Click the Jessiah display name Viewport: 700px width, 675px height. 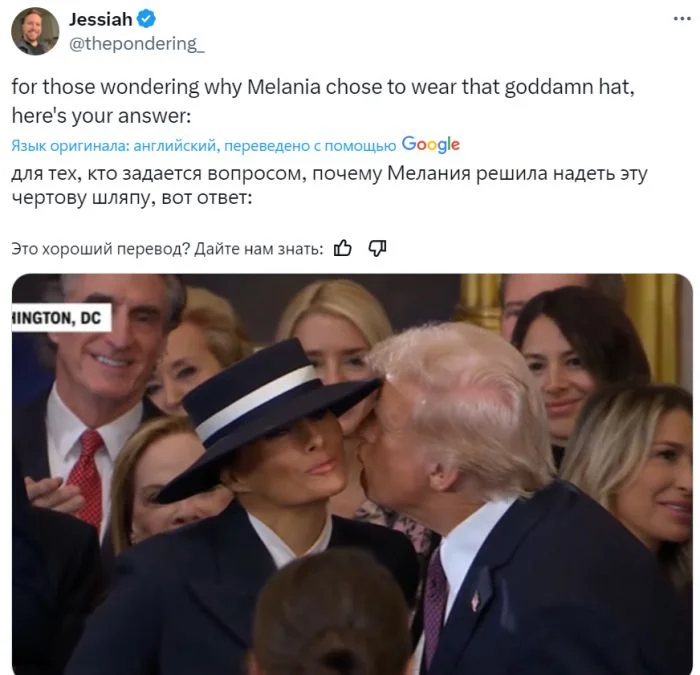coord(100,19)
